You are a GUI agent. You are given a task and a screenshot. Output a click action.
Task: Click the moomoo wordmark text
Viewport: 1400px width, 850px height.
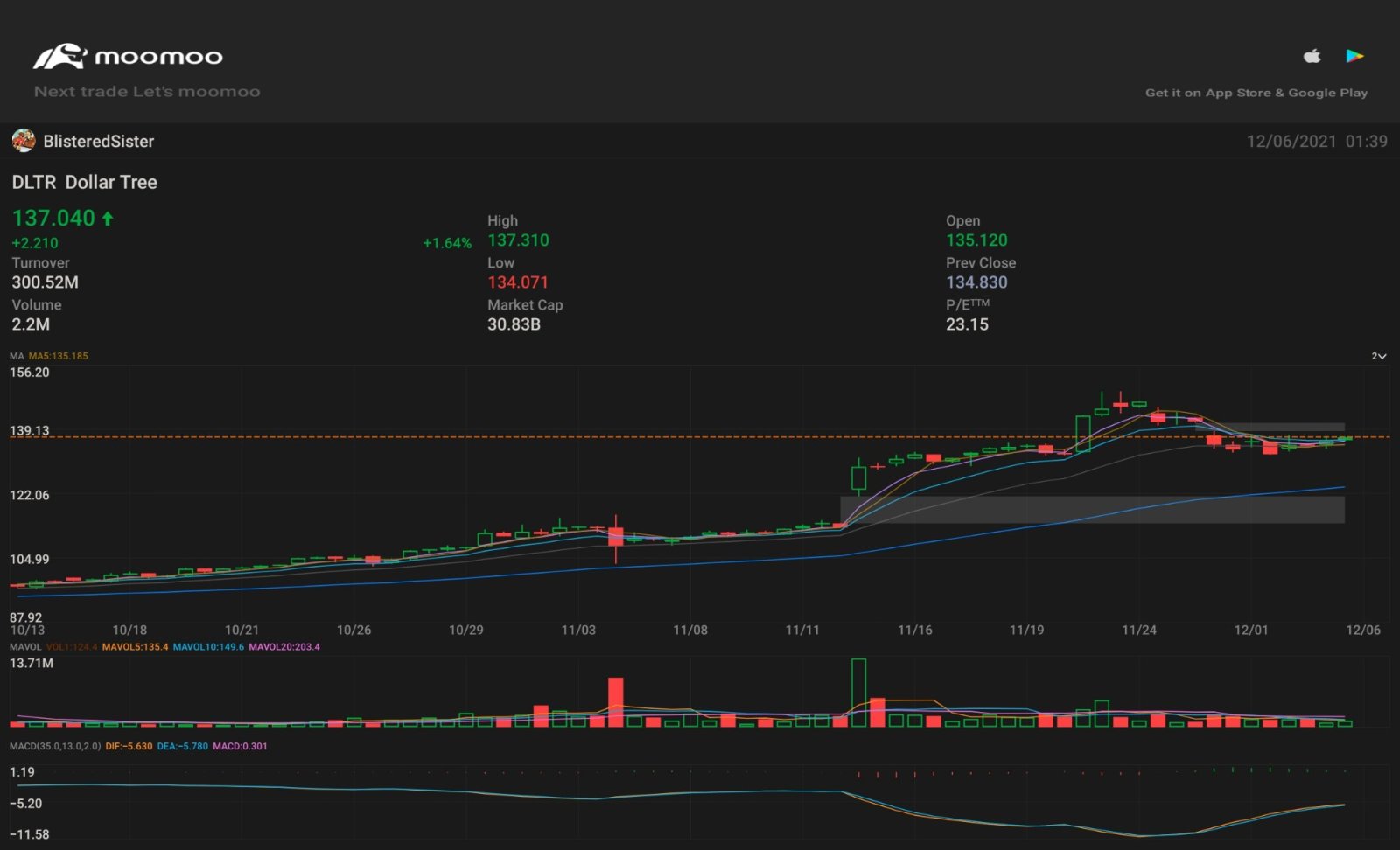[158, 58]
